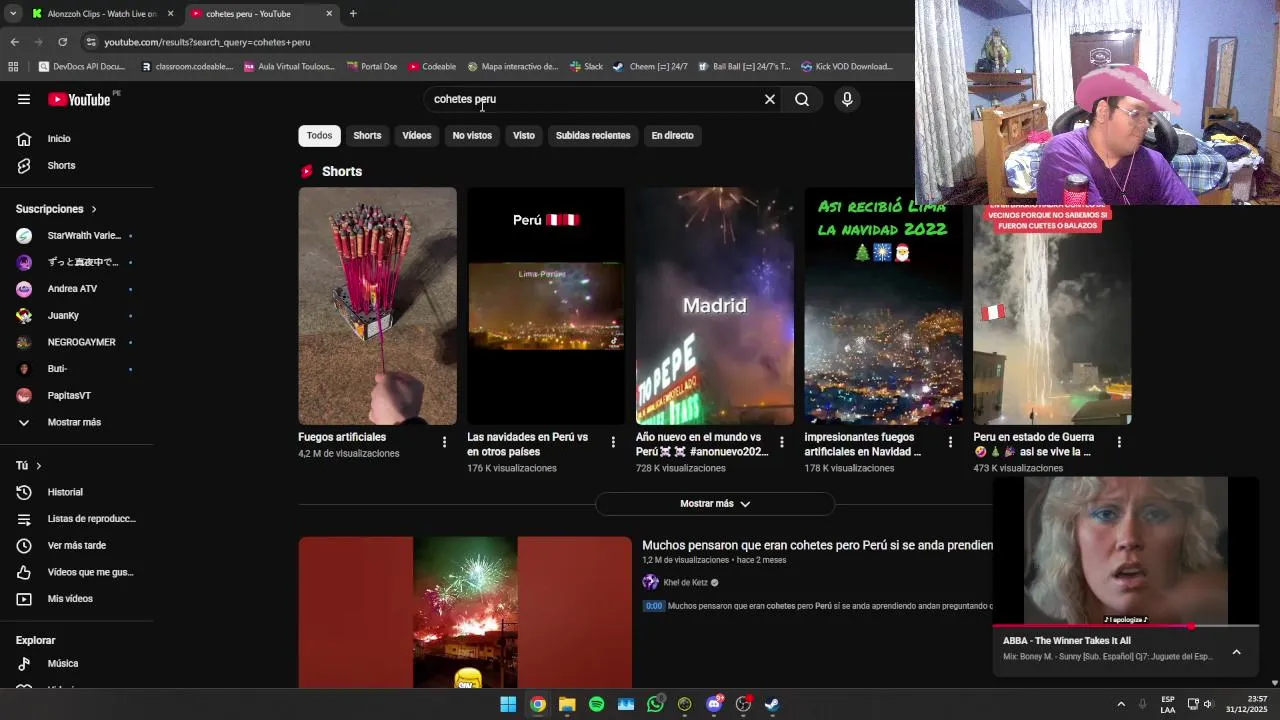The height and width of the screenshot is (720, 1280).
Task: Expand Mostrar más shorts button
Action: [x=715, y=504]
